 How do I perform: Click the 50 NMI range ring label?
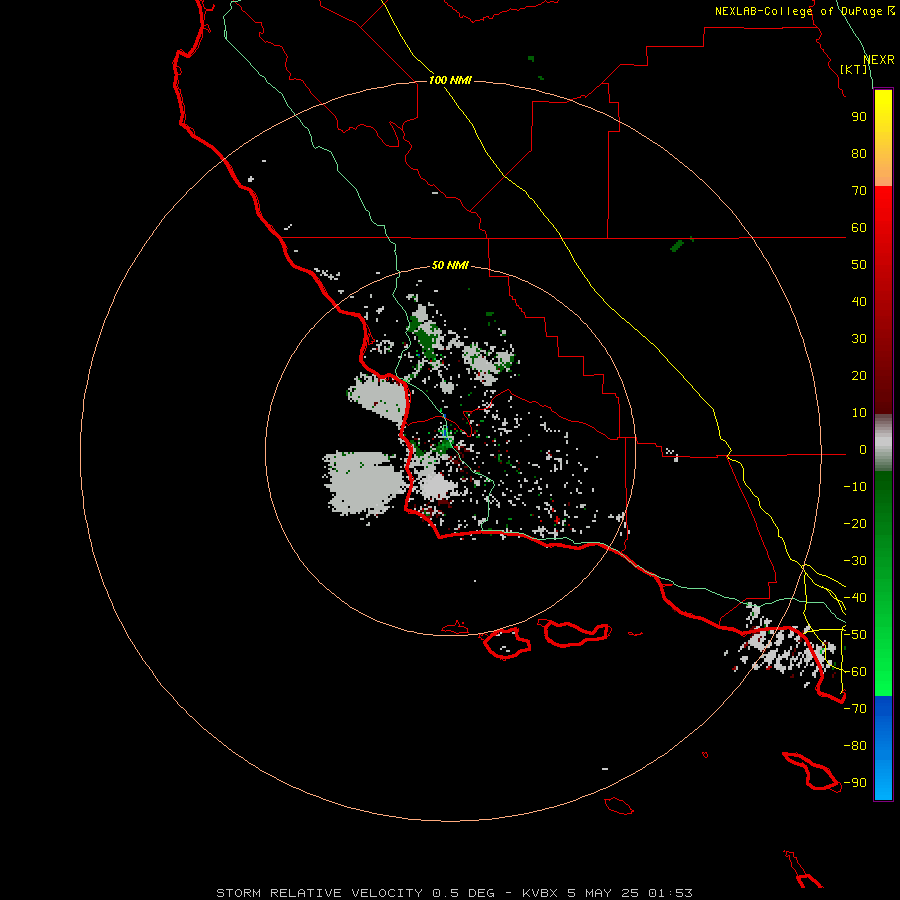tap(450, 265)
